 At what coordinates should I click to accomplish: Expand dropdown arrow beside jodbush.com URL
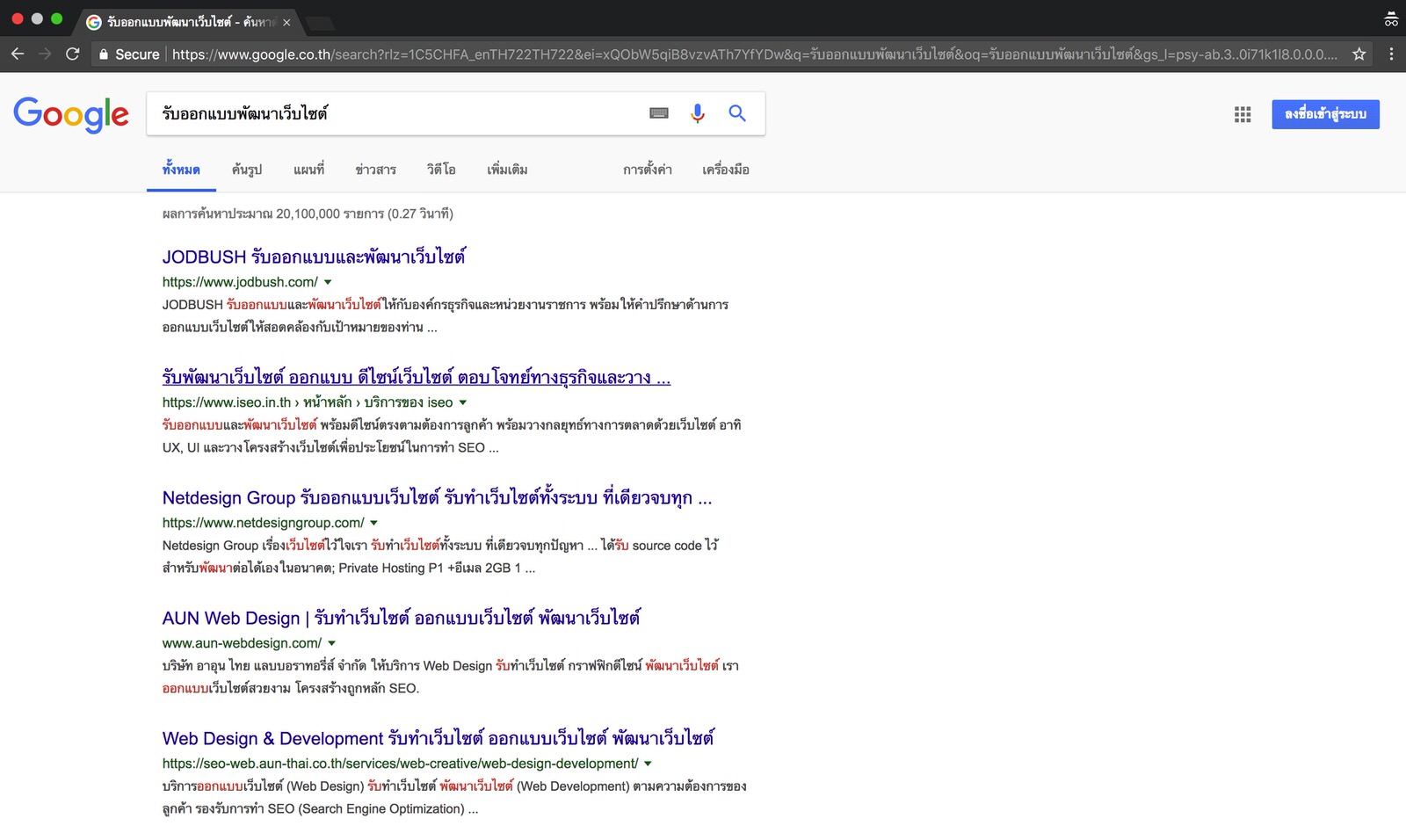pos(328,282)
